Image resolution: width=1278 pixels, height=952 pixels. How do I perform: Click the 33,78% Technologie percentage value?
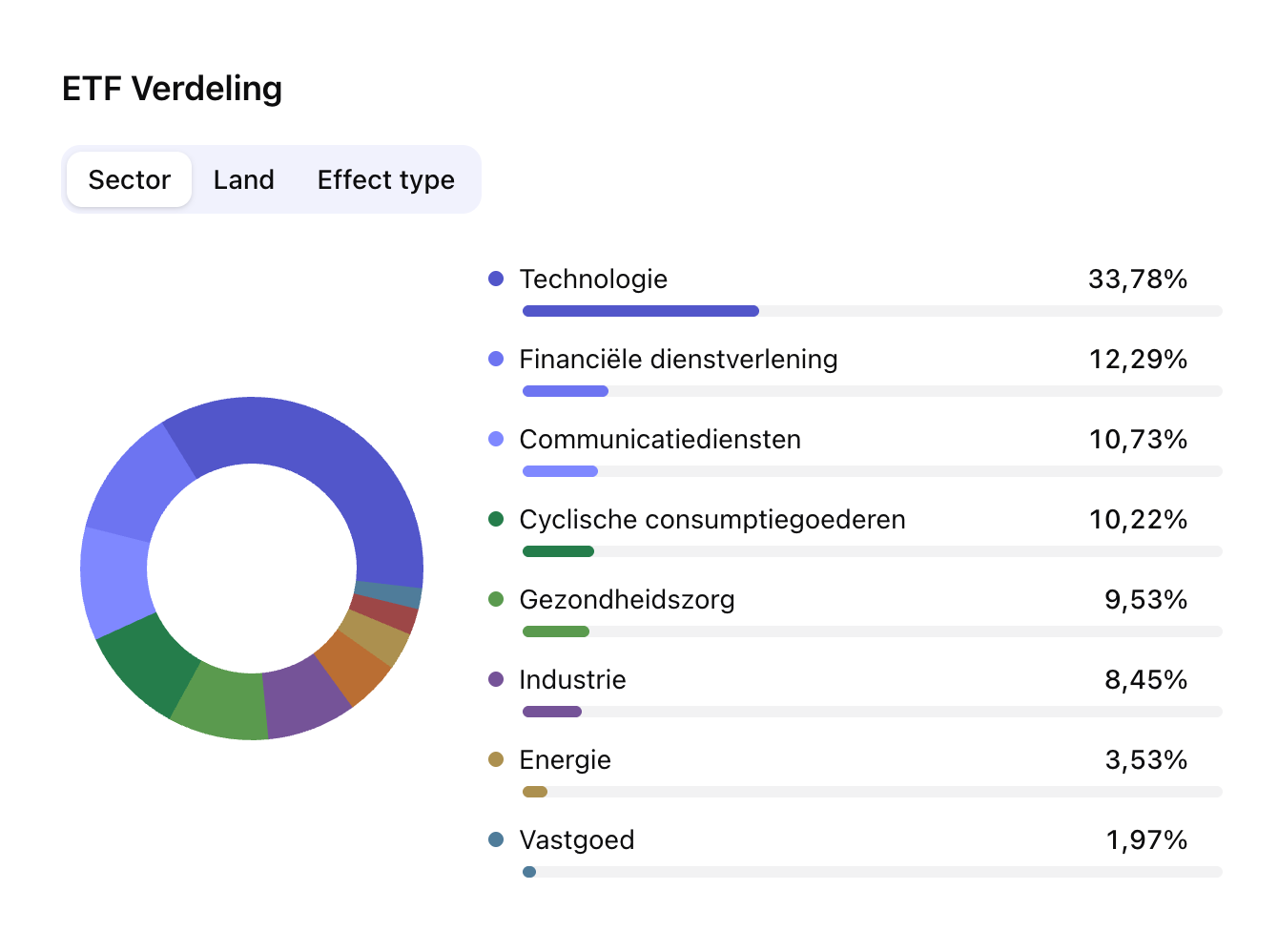[x=1138, y=279]
